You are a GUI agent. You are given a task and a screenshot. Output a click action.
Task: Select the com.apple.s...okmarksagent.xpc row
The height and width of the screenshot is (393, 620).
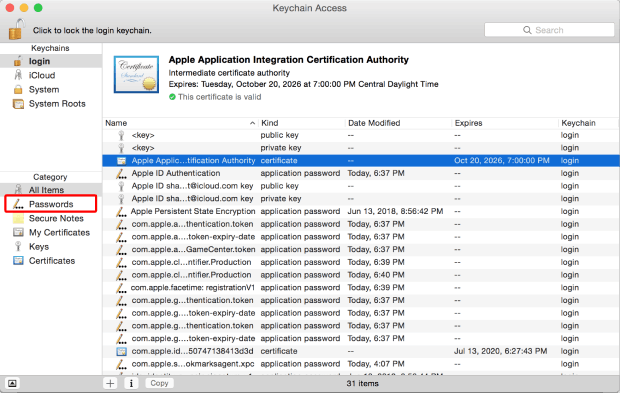[x=361, y=364]
